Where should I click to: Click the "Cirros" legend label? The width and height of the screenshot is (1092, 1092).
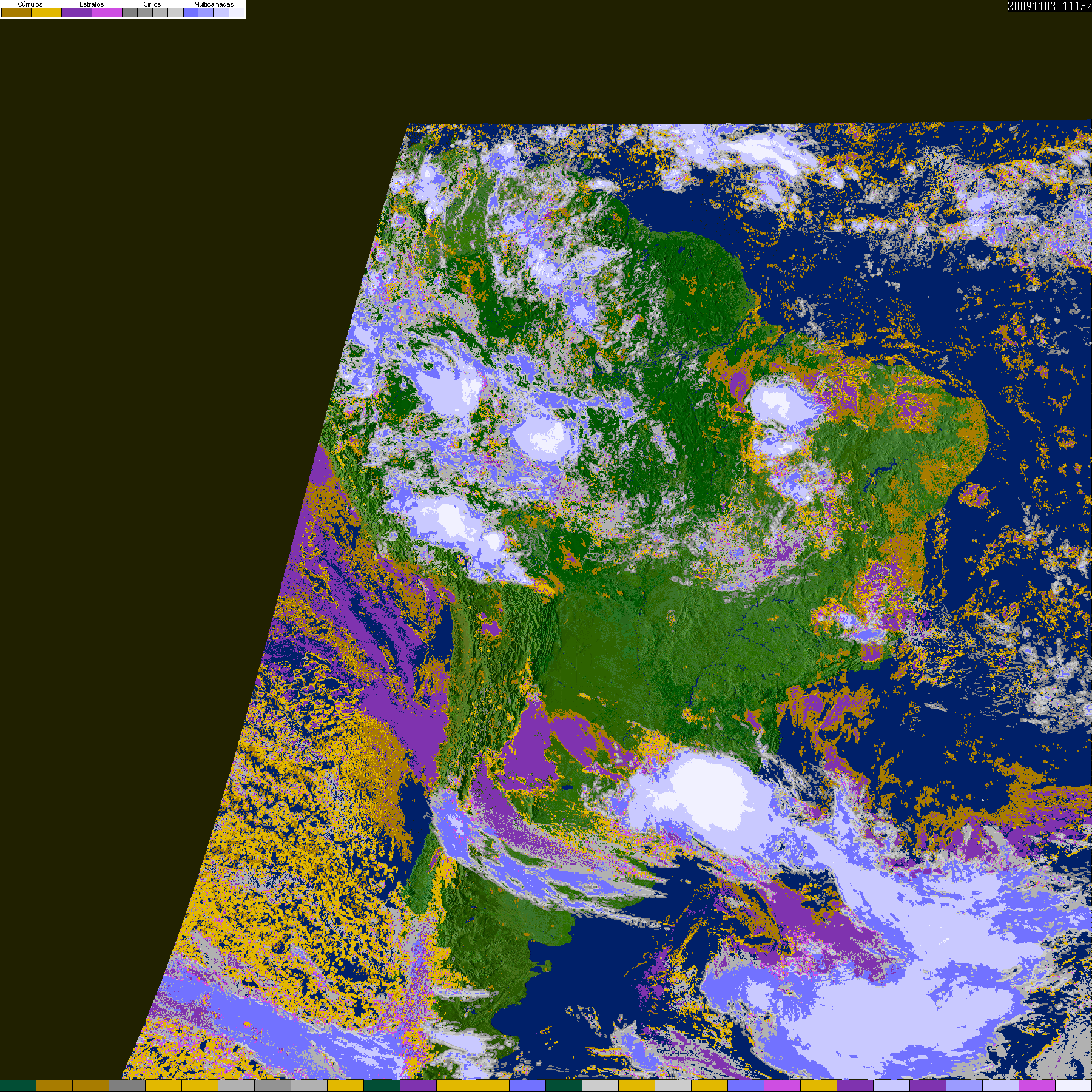(x=152, y=4)
